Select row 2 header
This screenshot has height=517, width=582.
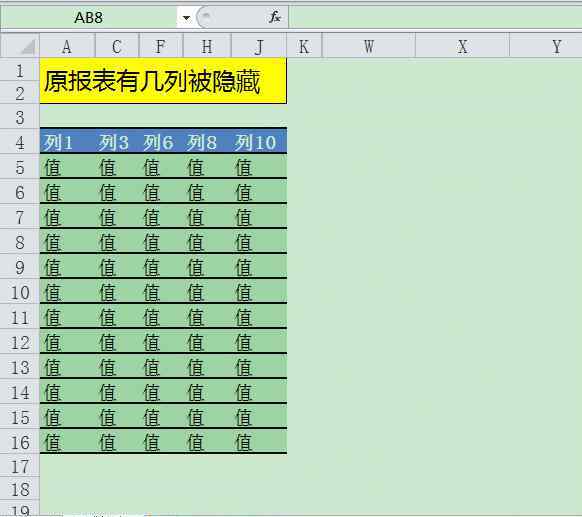pos(20,93)
